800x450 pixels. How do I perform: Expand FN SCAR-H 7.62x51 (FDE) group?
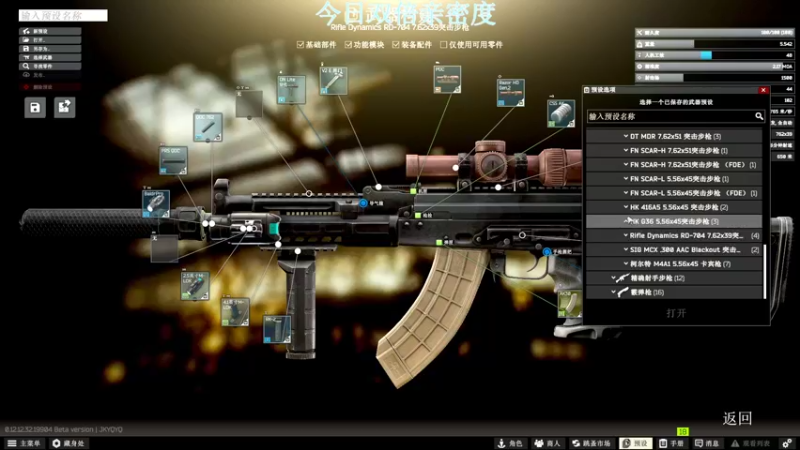673,165
